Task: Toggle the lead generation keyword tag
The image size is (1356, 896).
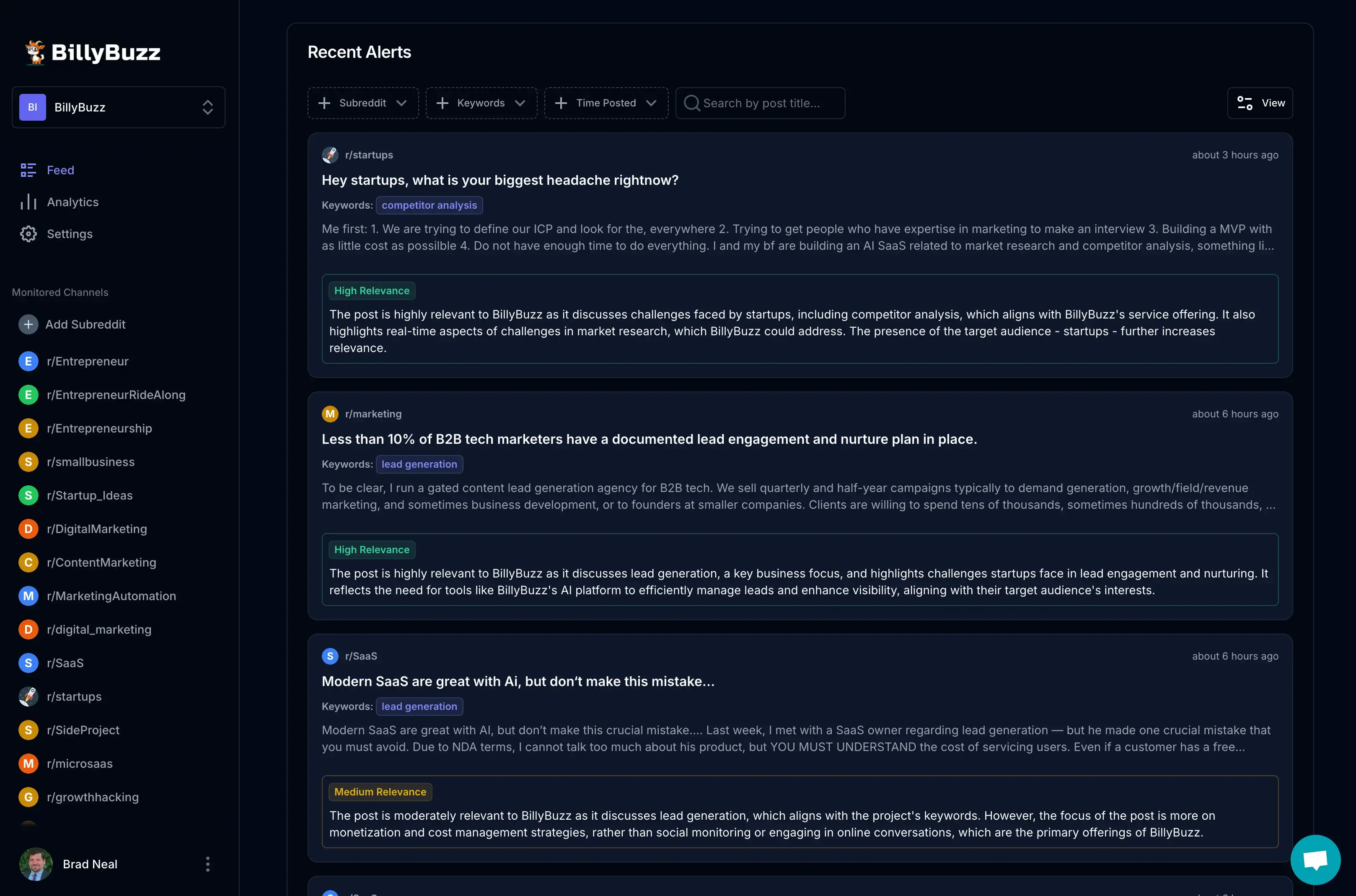Action: pos(419,464)
